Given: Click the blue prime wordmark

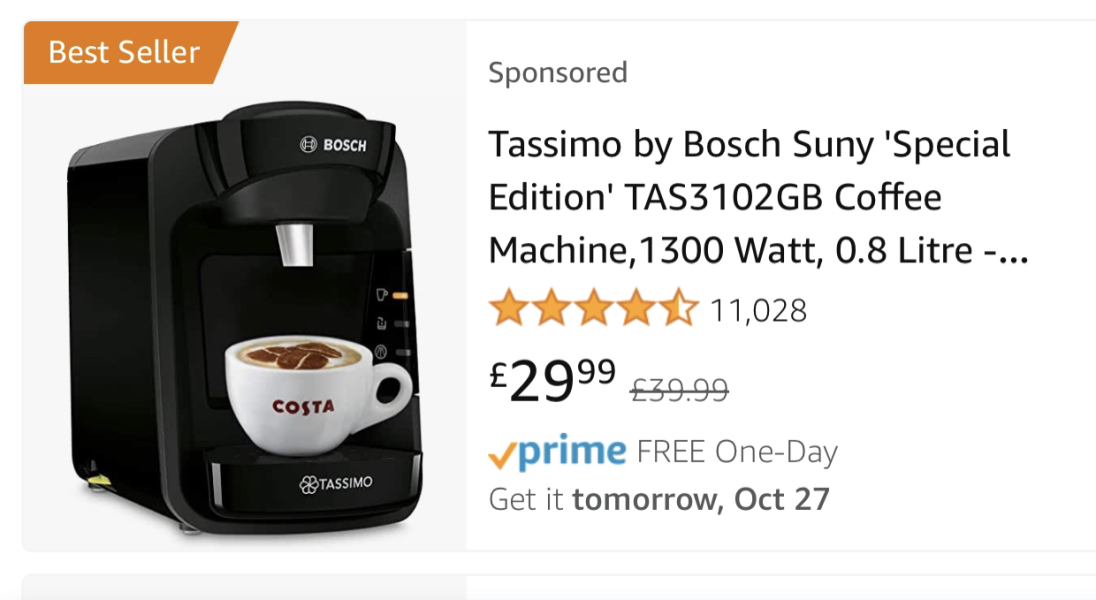Looking at the screenshot, I should [571, 453].
